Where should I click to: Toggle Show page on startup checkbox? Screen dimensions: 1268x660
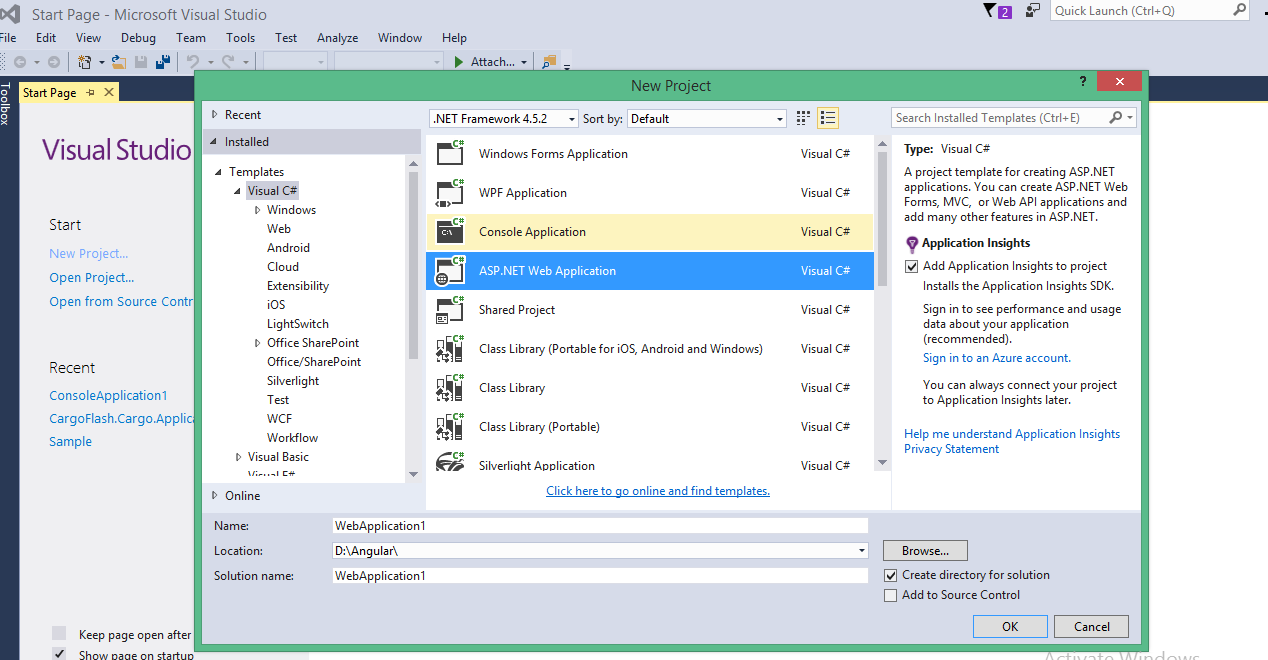pyautogui.click(x=59, y=654)
